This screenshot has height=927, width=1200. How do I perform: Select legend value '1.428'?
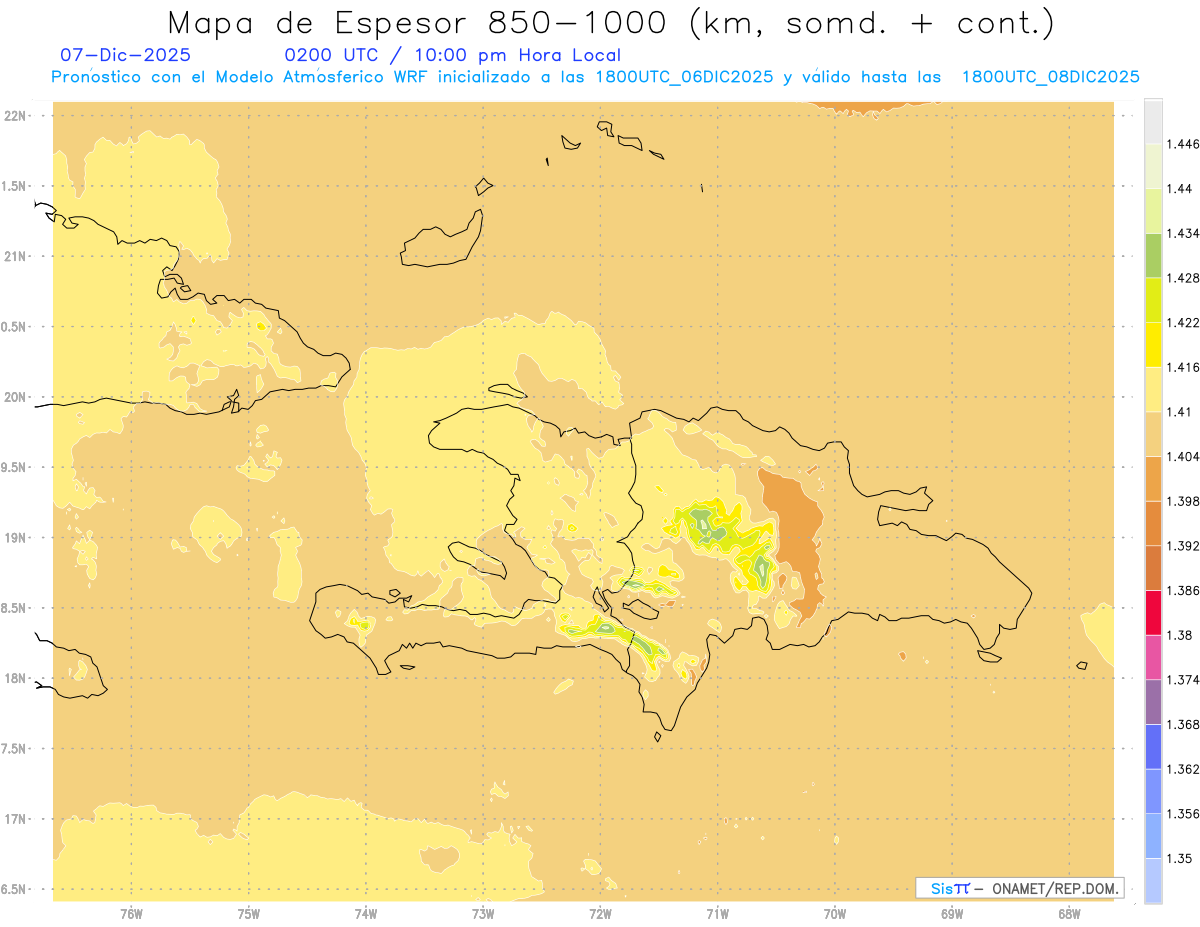[1183, 278]
